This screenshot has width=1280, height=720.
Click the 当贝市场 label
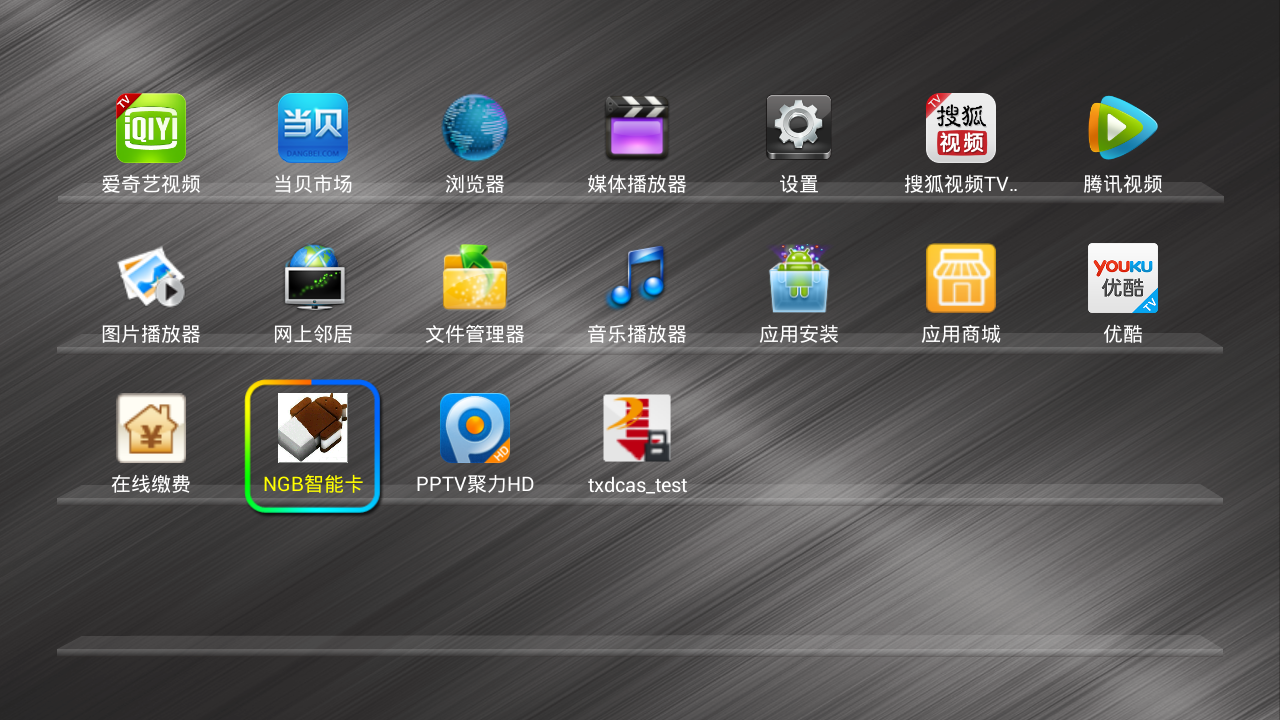[313, 184]
